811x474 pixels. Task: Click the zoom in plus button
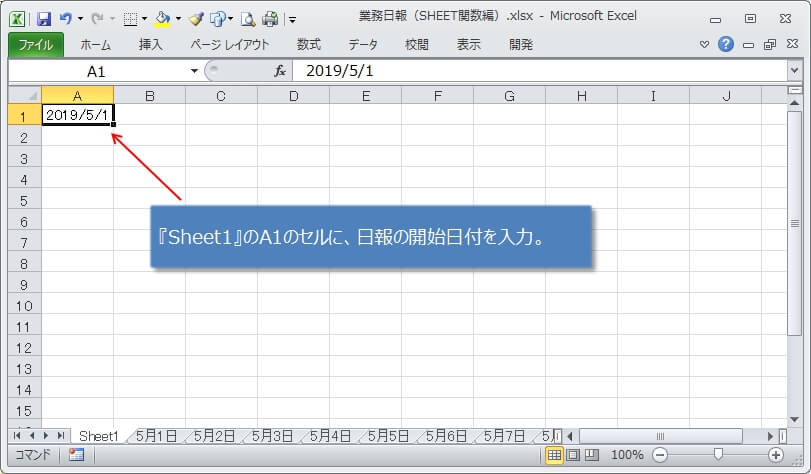(776, 455)
